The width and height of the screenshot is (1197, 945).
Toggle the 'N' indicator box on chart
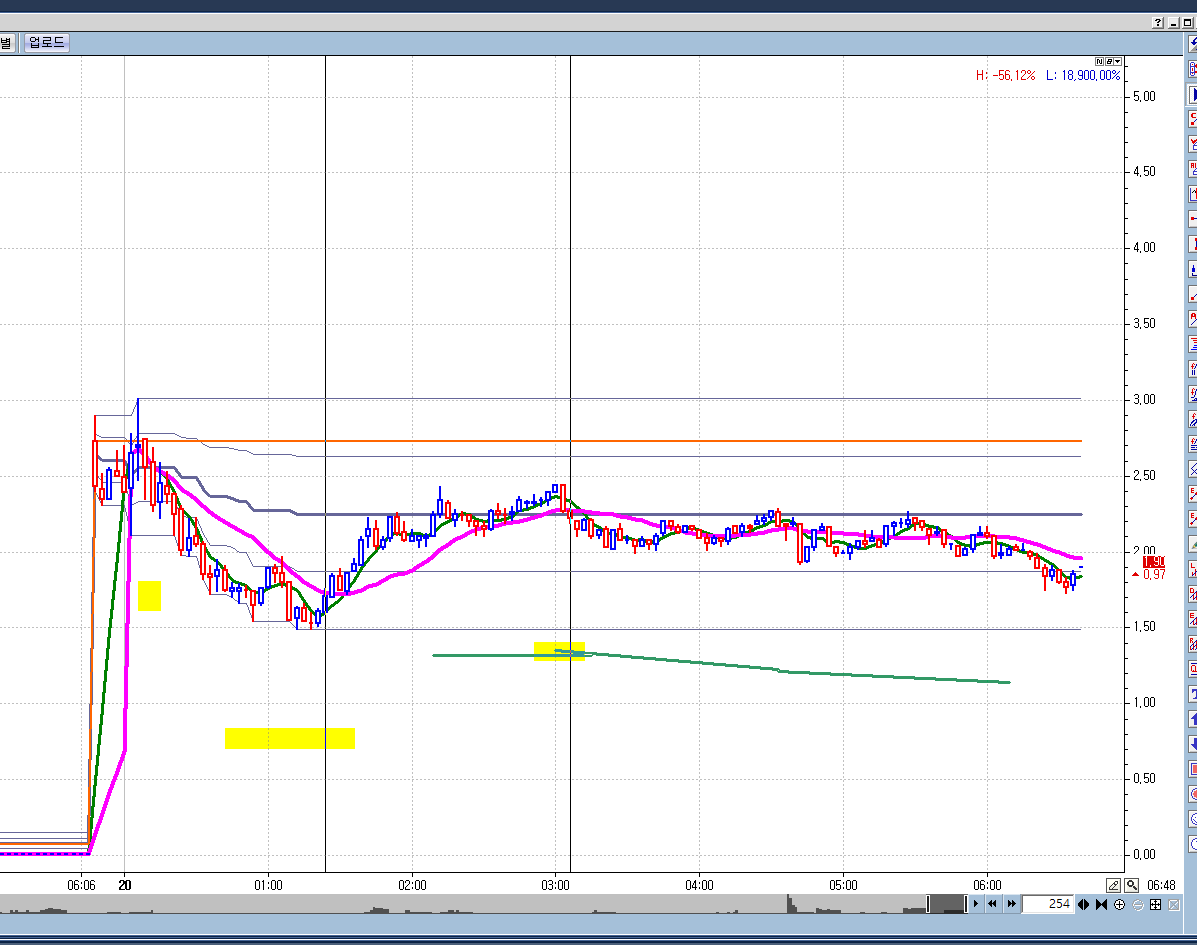[1100, 61]
